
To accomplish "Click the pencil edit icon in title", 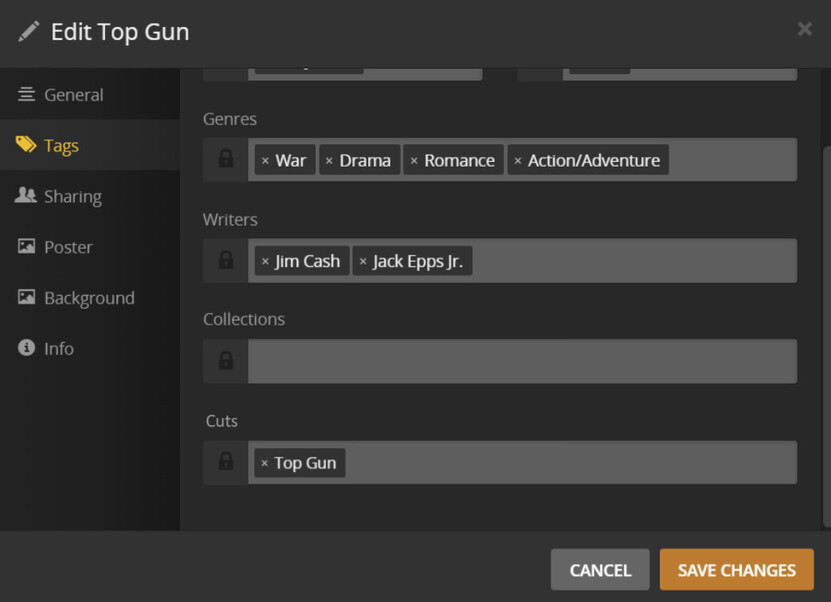I will point(29,31).
